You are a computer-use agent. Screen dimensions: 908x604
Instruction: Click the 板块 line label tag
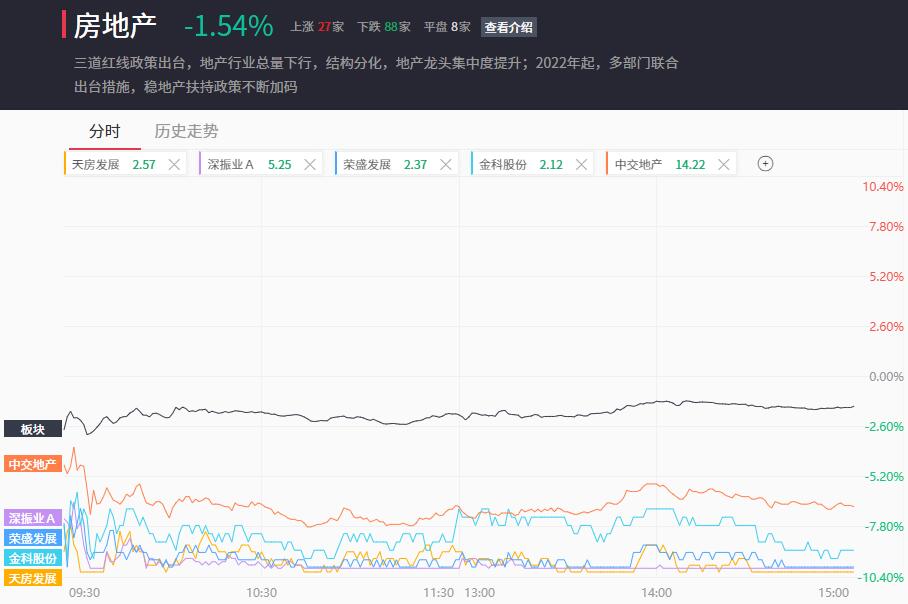(33, 429)
